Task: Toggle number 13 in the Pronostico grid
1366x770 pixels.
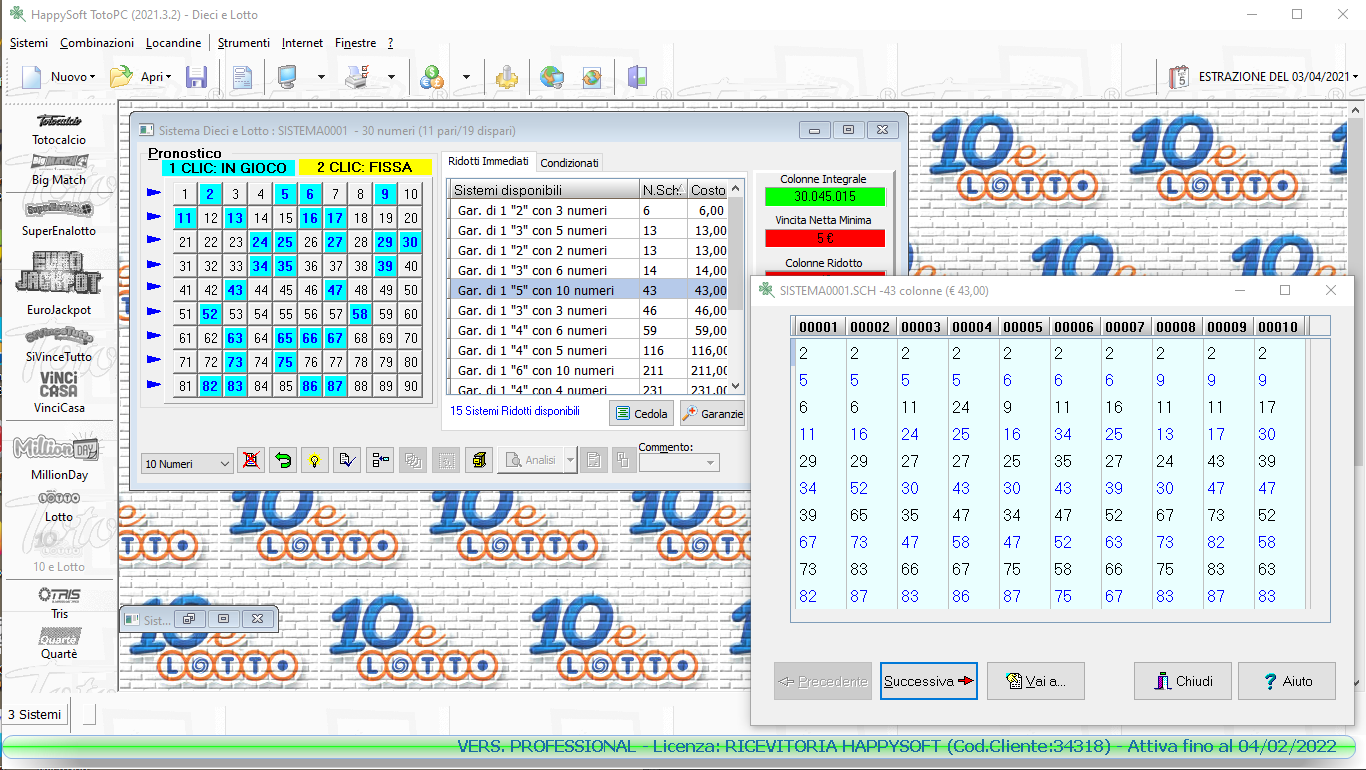Action: [x=235, y=218]
